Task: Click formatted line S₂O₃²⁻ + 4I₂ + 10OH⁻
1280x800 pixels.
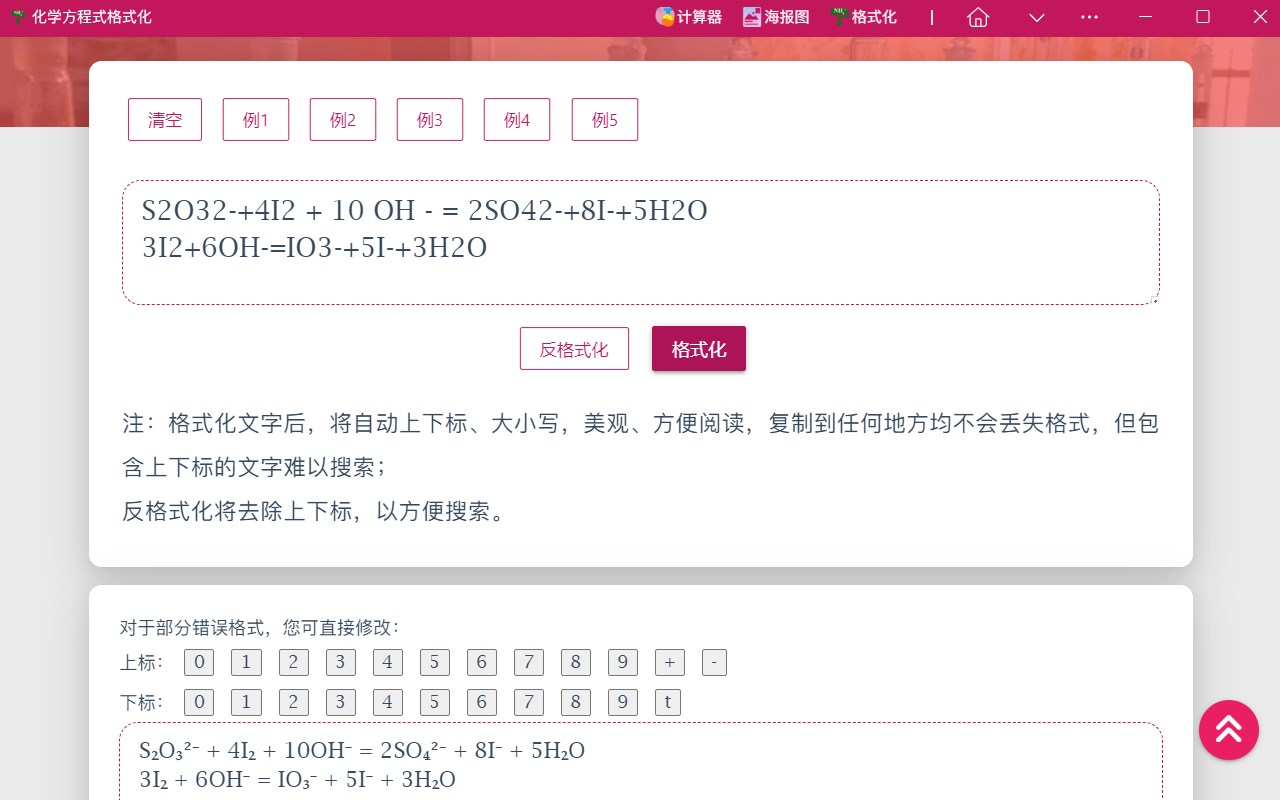Action: (362, 751)
